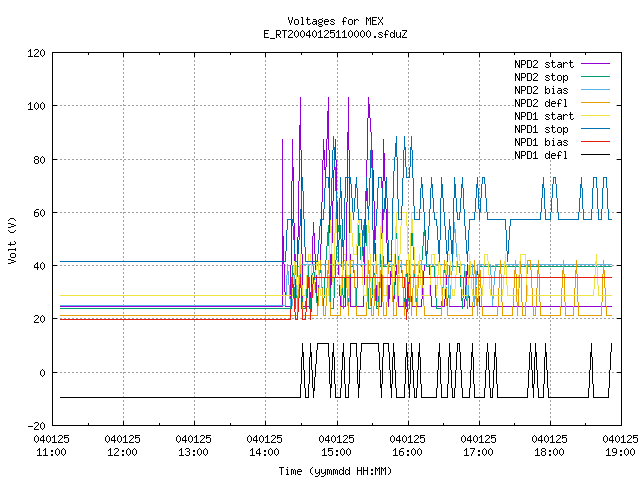
Task: Click the x-axis tick label 19:00
Action: coord(620,452)
